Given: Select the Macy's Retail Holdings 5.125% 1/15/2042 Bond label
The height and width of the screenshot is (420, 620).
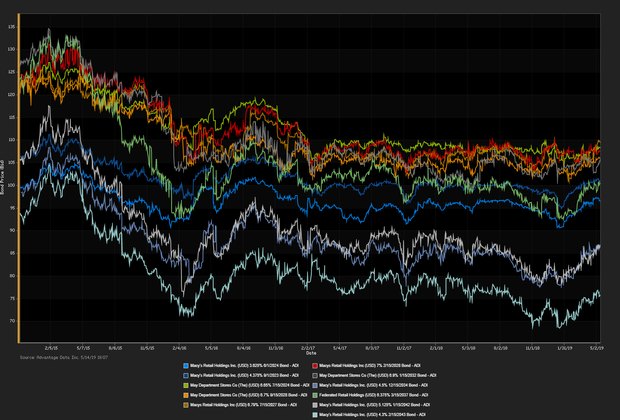Looking at the screenshot, I should [374, 405].
